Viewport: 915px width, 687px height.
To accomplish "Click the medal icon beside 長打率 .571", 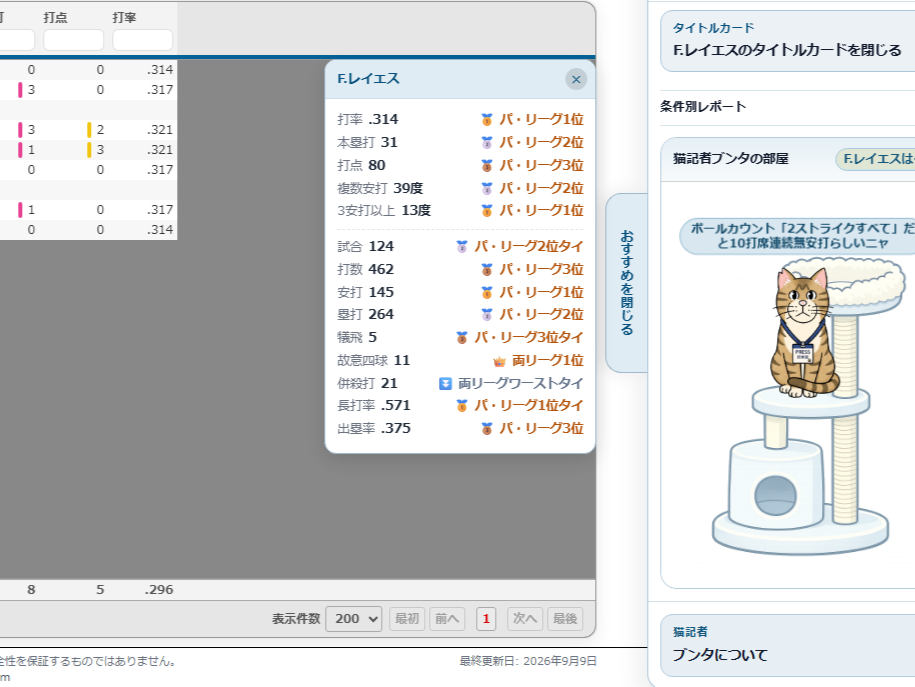I will pos(462,406).
